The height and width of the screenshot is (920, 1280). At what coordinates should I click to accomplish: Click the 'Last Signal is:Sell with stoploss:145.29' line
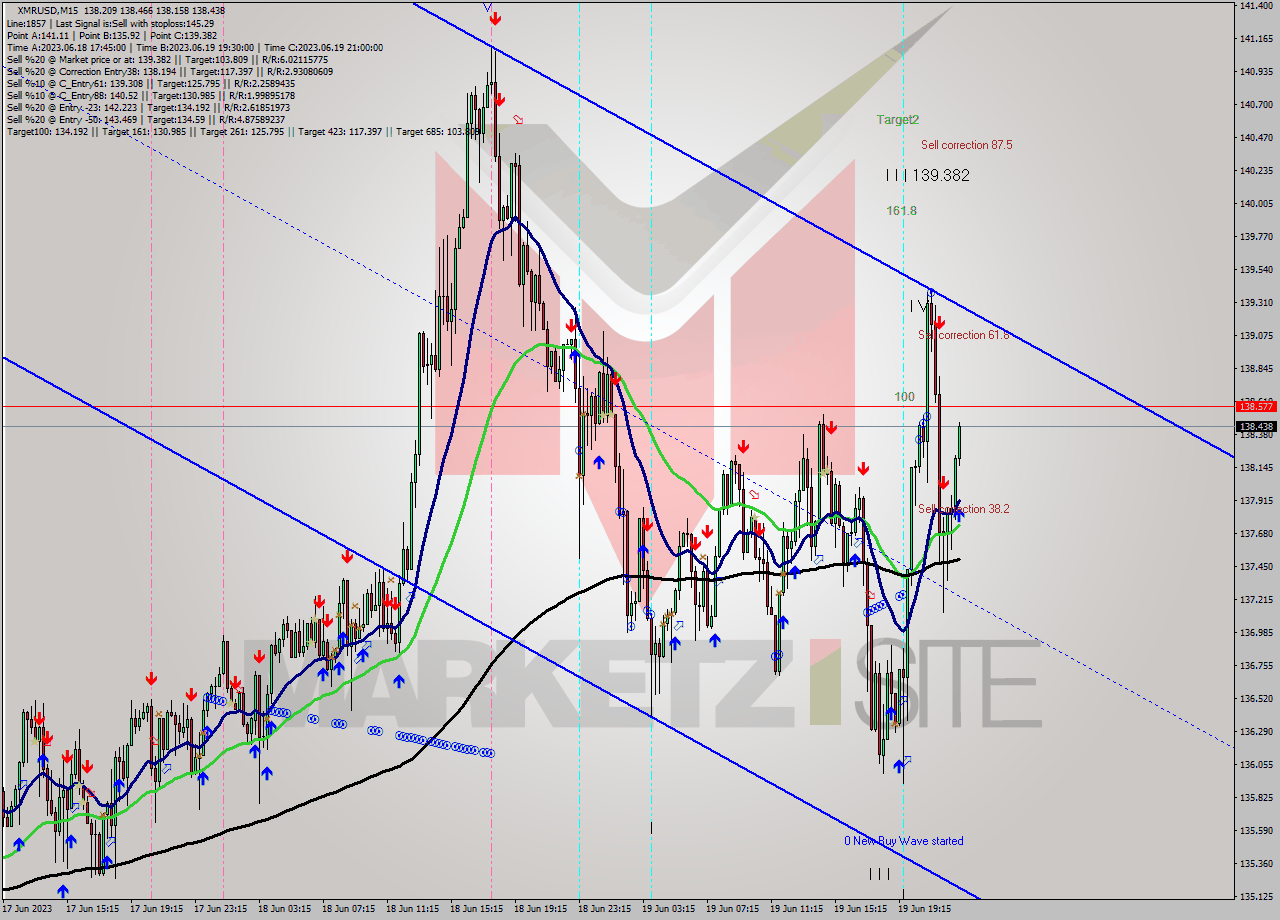coord(109,22)
